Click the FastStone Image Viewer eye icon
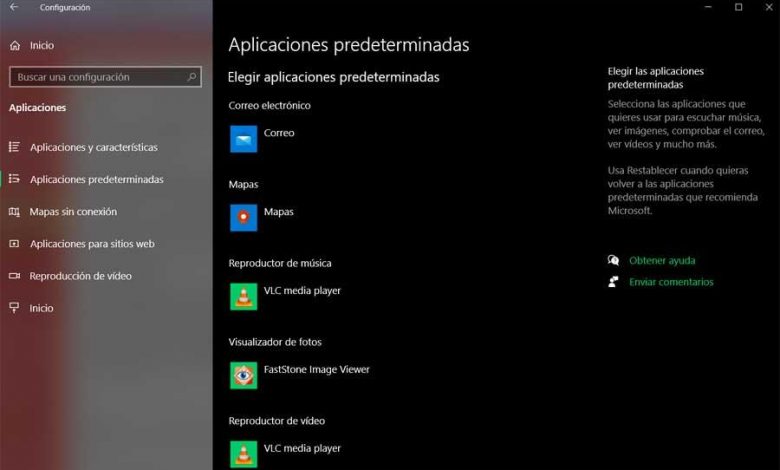780x470 pixels. pos(244,376)
